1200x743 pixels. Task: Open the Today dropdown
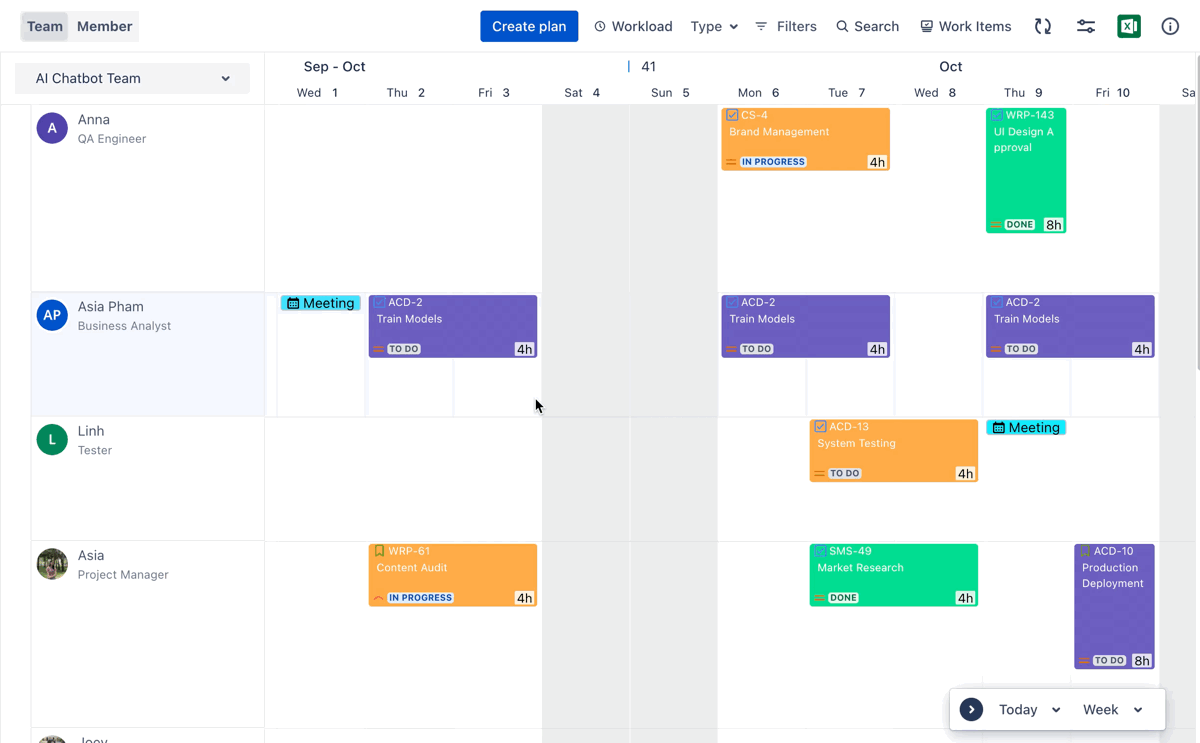(x=1029, y=710)
